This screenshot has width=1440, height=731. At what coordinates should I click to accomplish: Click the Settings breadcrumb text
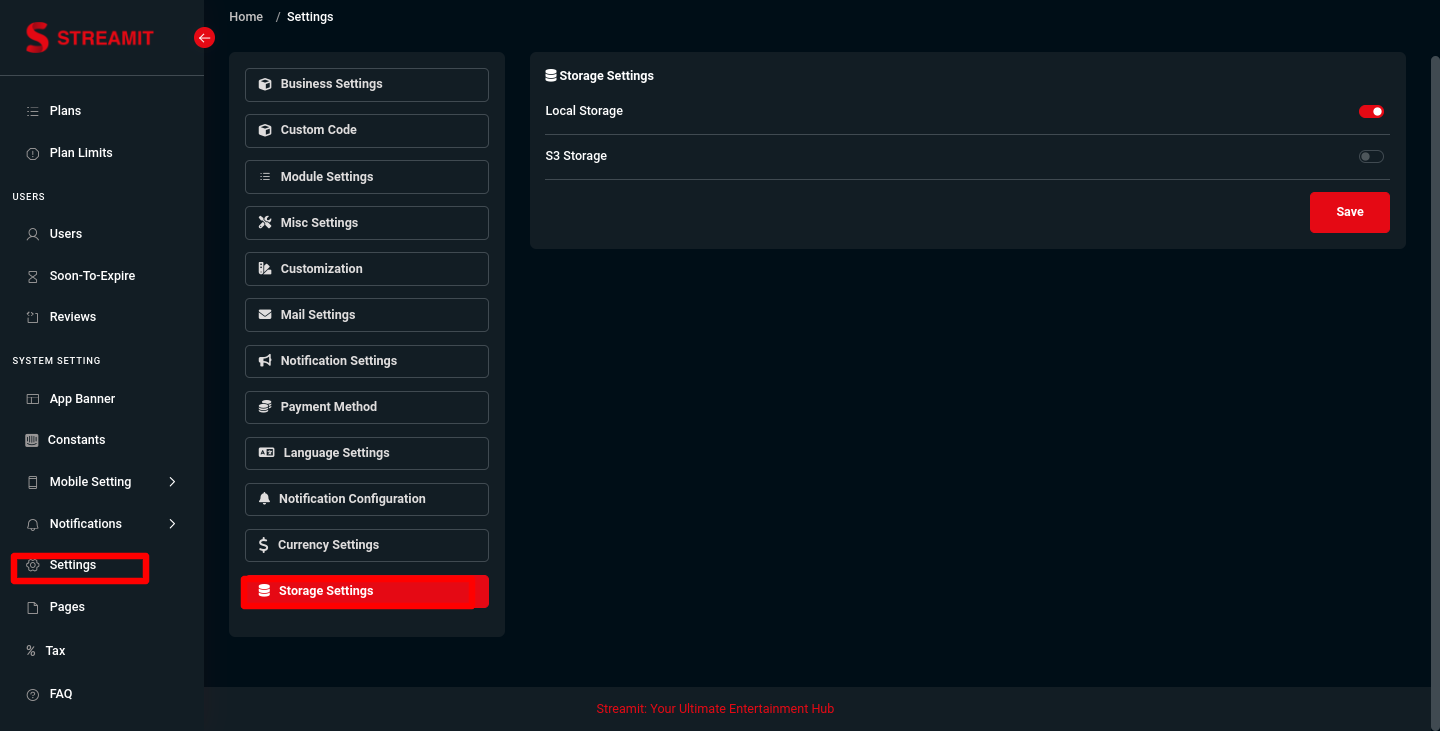click(x=310, y=17)
